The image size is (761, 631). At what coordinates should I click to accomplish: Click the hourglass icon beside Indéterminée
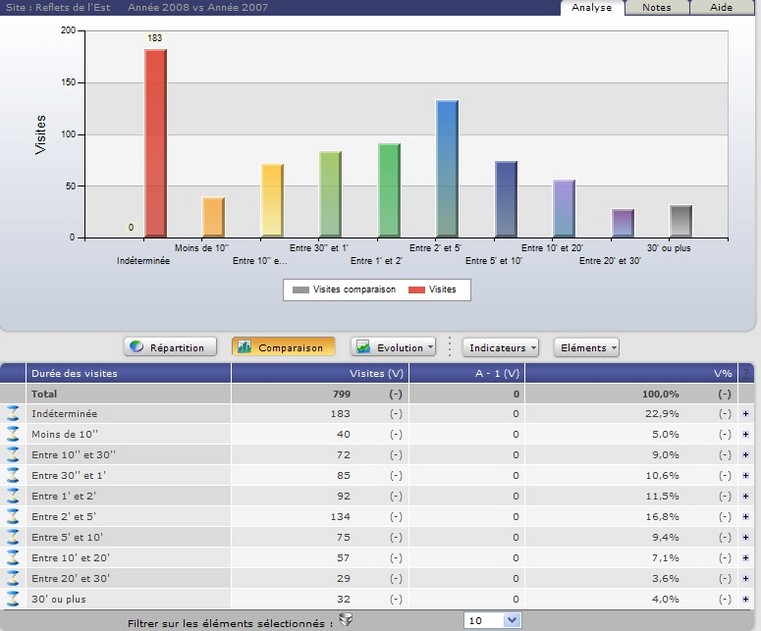(13, 414)
